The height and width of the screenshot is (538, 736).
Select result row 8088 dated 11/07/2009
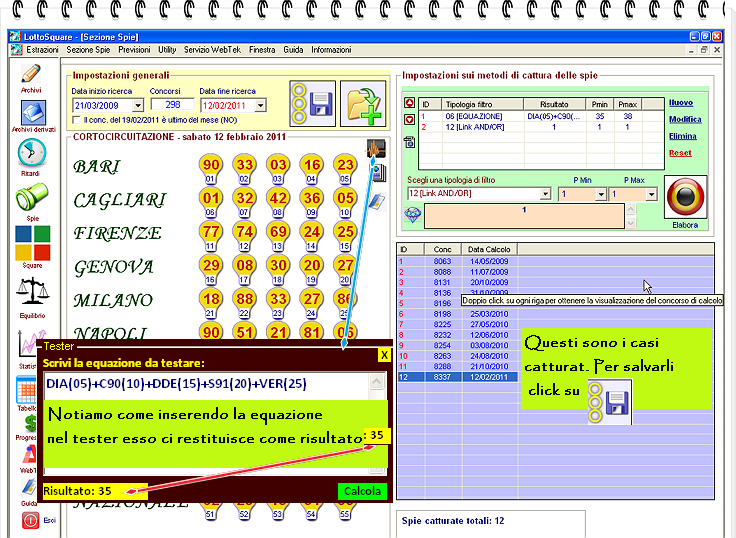pos(555,272)
